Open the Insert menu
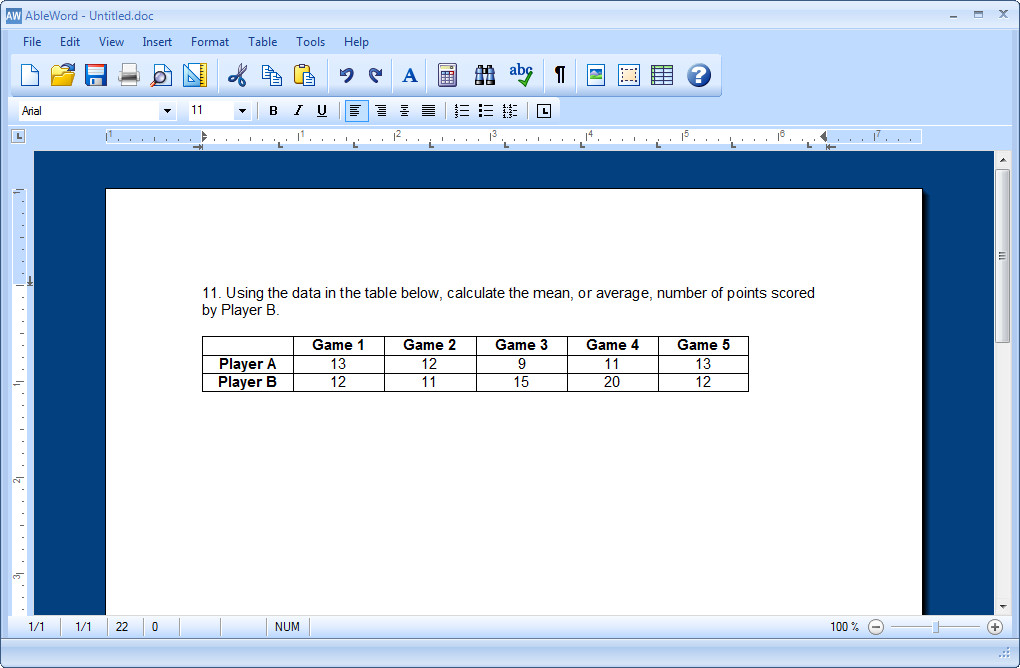 (157, 42)
